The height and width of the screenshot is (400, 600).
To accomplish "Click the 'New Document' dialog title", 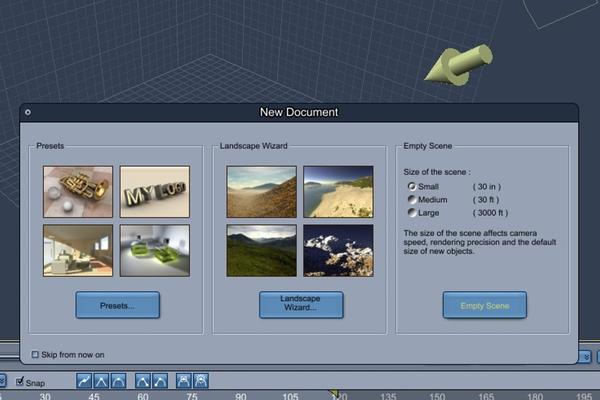I will point(299,112).
